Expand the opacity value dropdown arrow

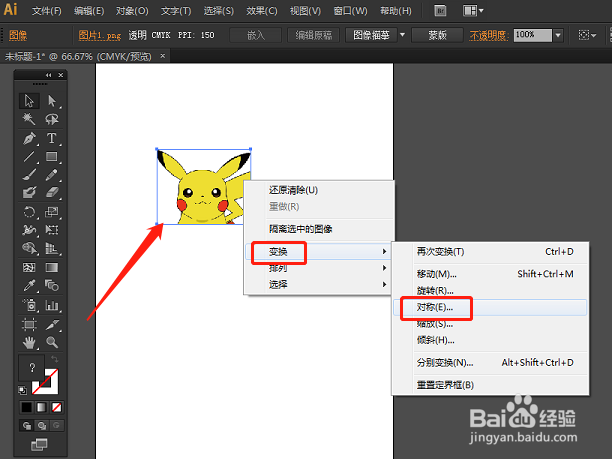pos(558,36)
